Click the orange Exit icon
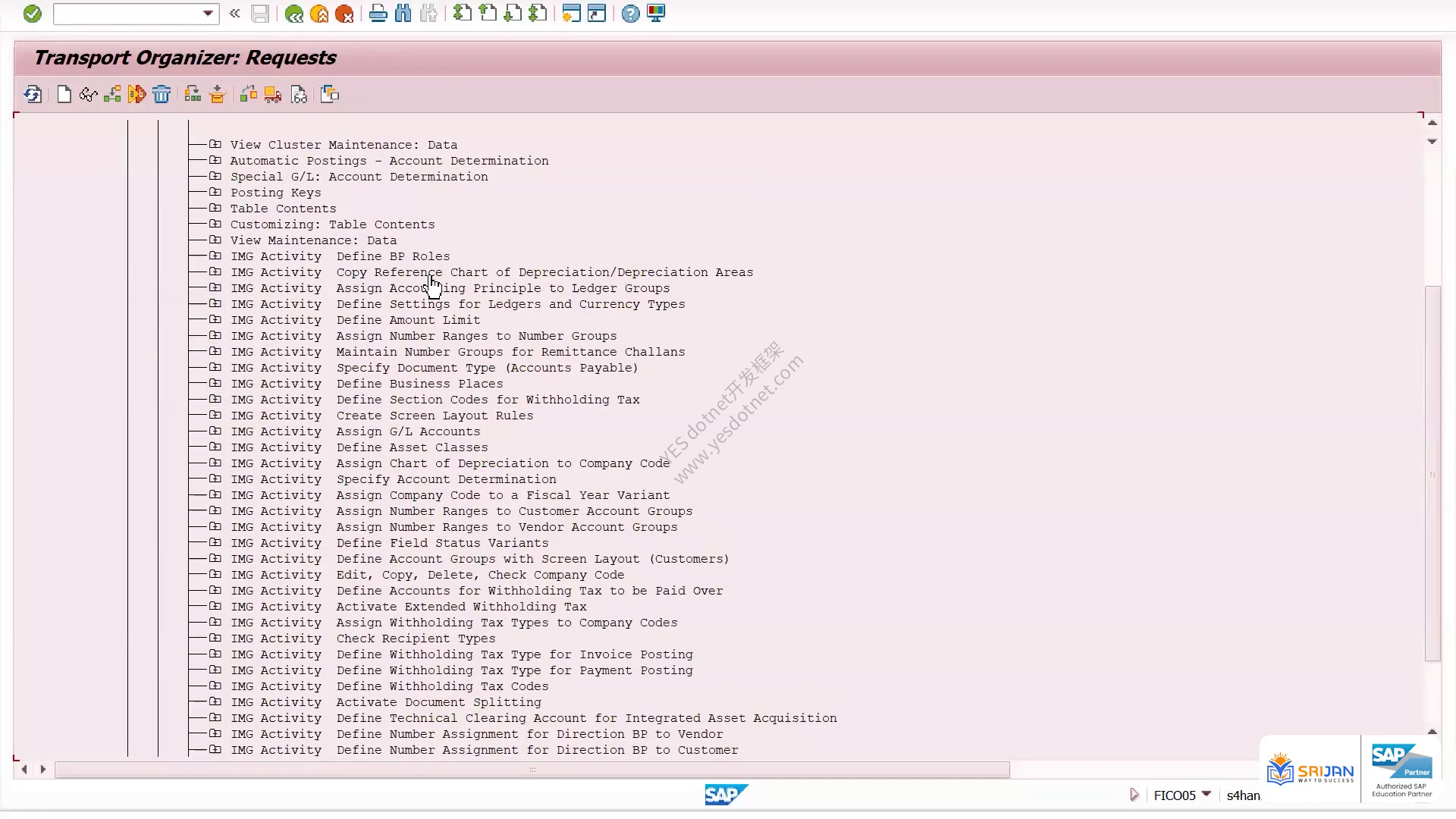 [319, 14]
